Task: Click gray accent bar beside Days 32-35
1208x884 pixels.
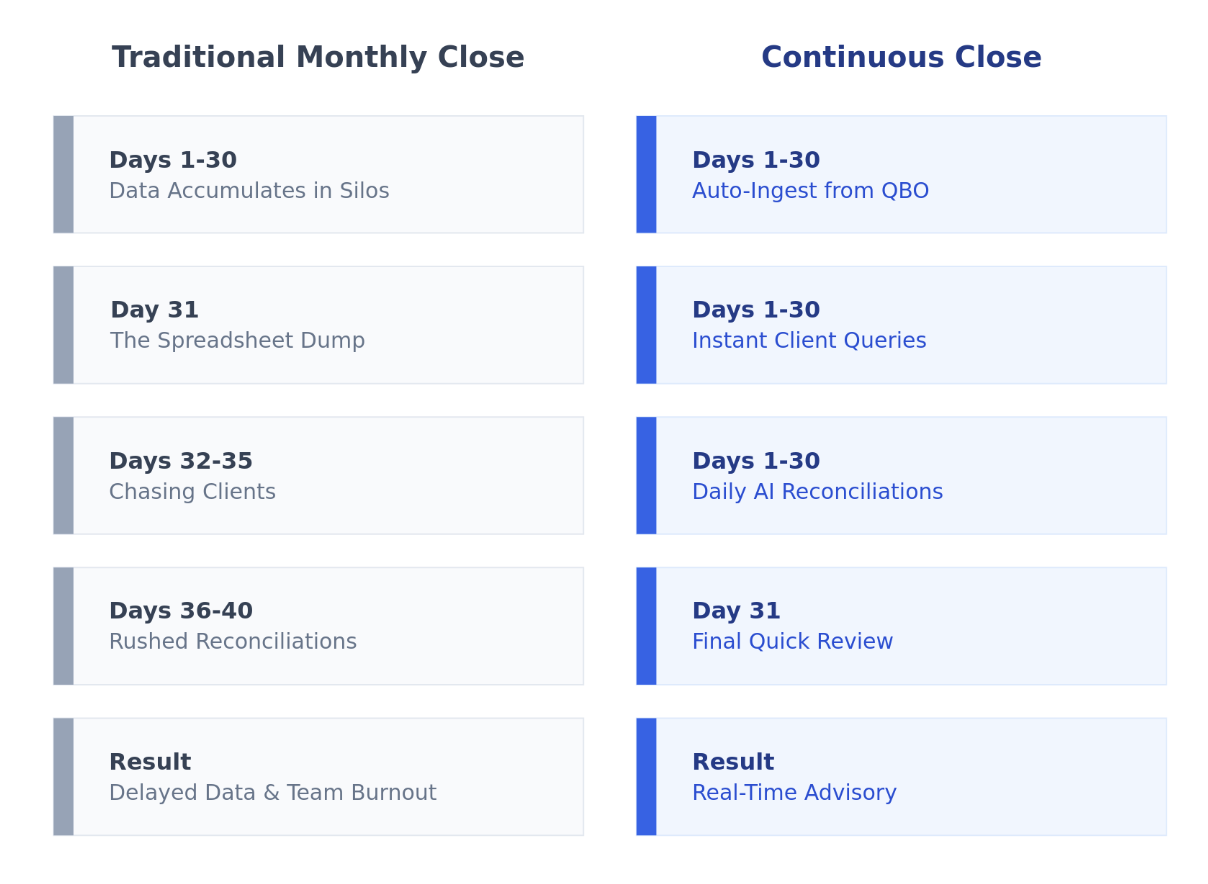Action: click(63, 476)
